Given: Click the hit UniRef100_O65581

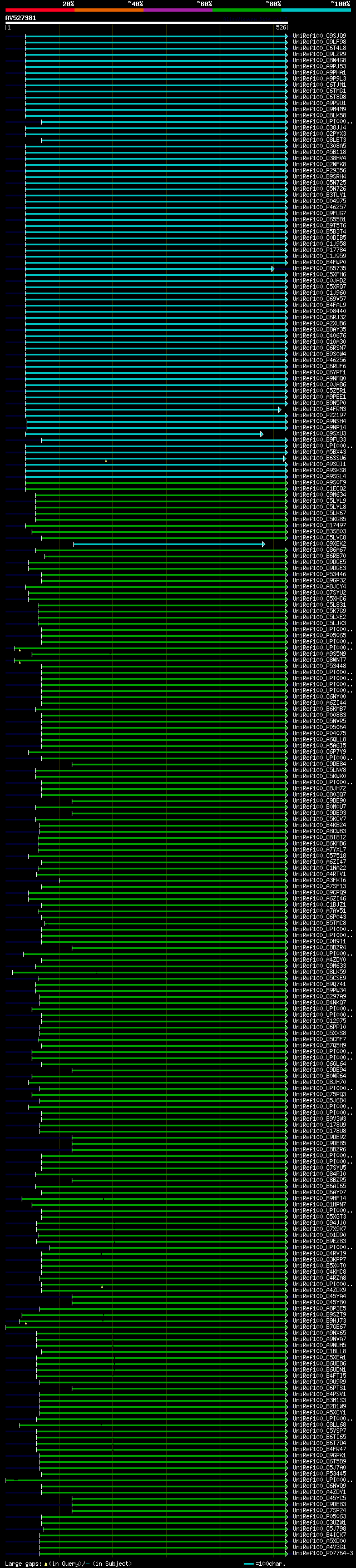Looking at the screenshot, I should pos(319,220).
